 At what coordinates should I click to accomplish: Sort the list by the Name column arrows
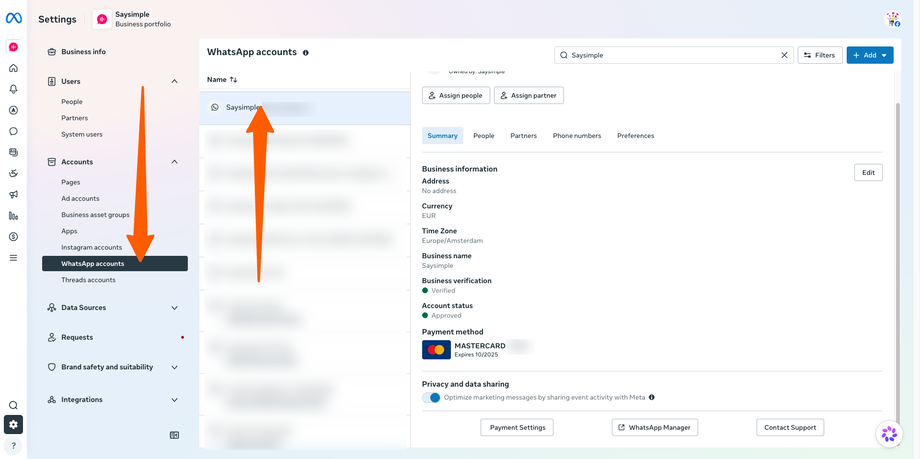tap(234, 79)
